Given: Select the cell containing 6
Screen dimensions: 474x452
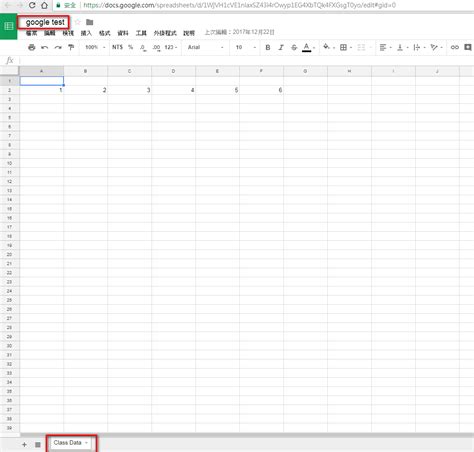Looking at the screenshot, I should (262, 90).
